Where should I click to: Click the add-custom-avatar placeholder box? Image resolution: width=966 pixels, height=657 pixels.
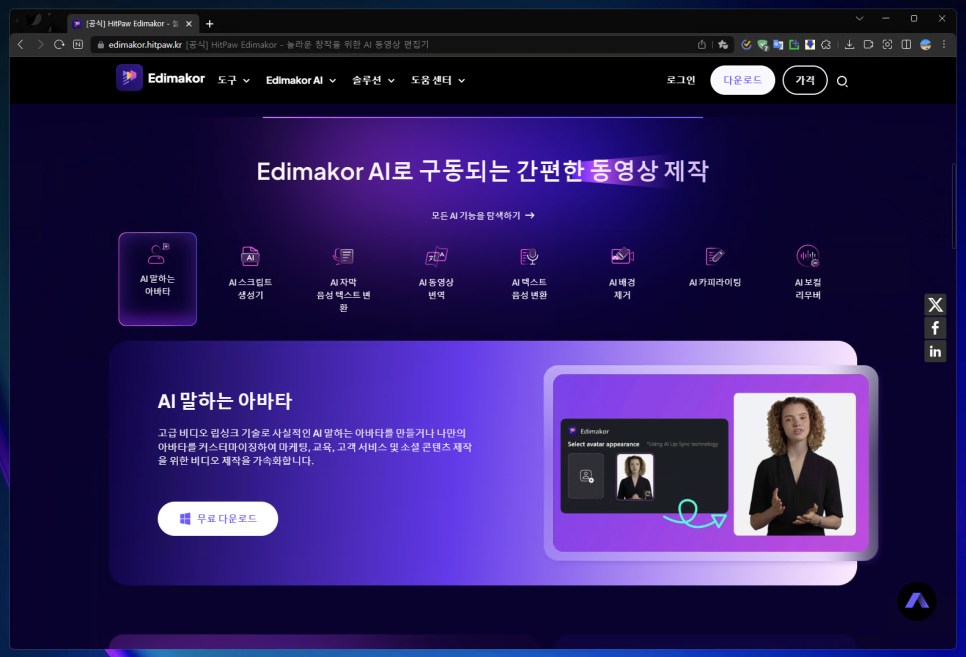pos(586,476)
